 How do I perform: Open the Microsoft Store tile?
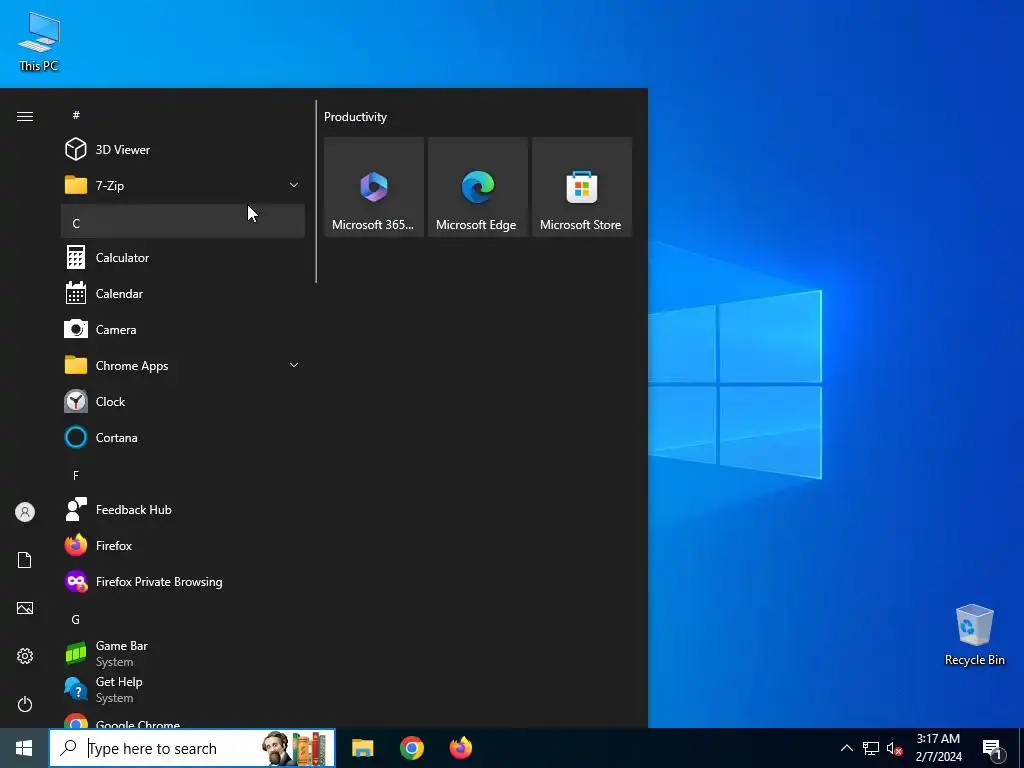pyautogui.click(x=582, y=187)
